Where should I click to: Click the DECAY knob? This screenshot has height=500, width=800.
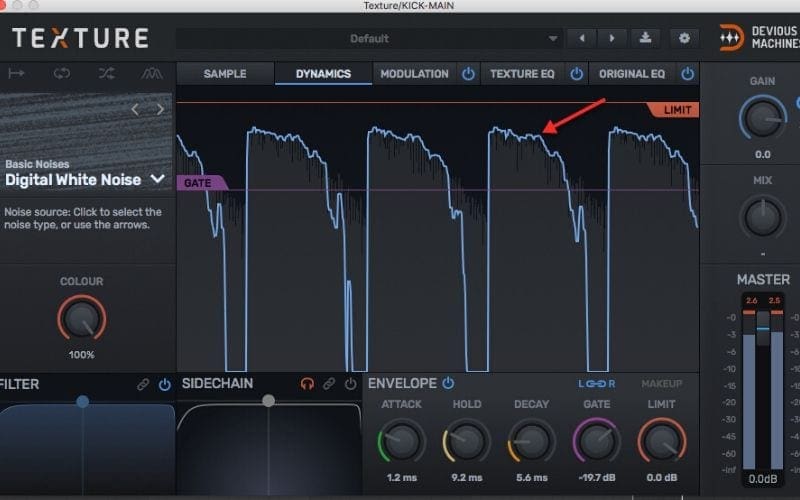[x=531, y=442]
